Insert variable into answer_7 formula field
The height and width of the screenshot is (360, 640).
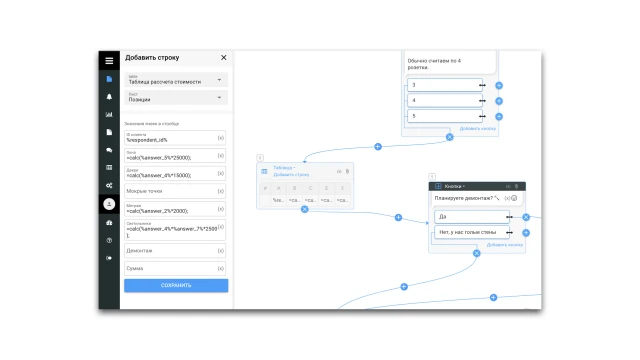[x=221, y=227]
